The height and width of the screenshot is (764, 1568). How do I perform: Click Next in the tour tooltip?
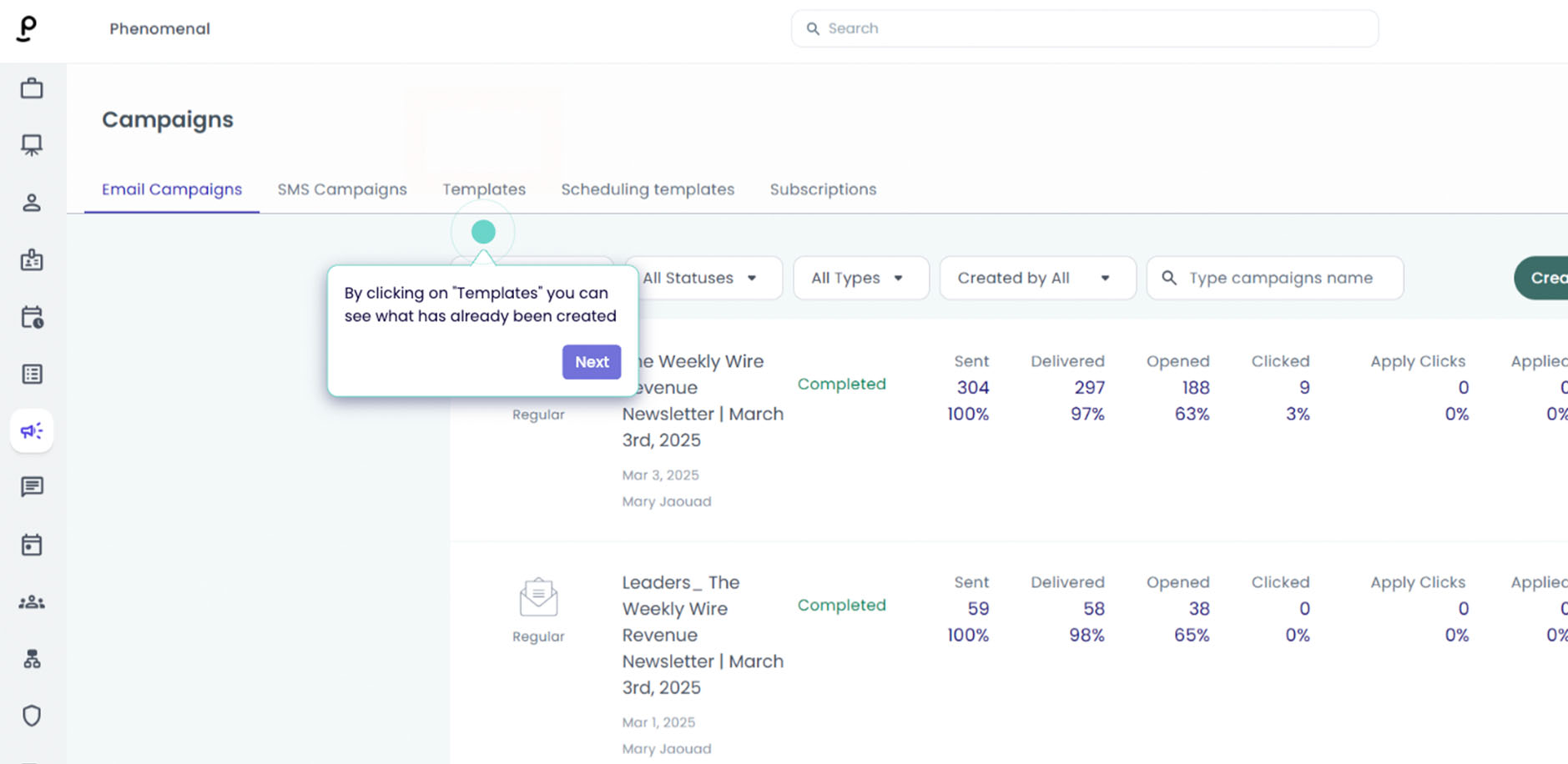click(x=592, y=362)
